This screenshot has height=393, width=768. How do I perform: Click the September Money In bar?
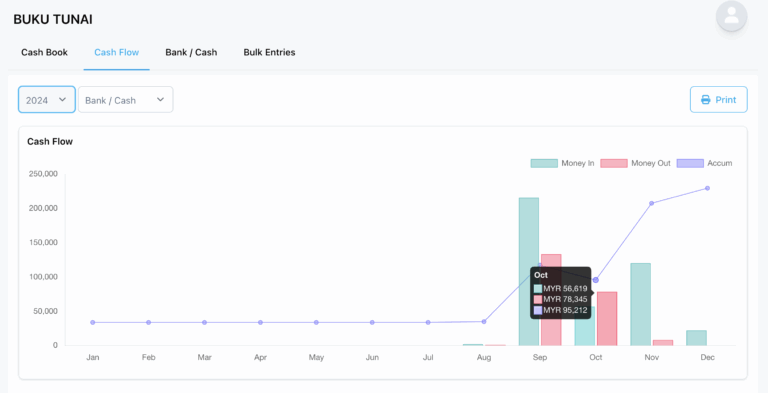[x=528, y=271]
